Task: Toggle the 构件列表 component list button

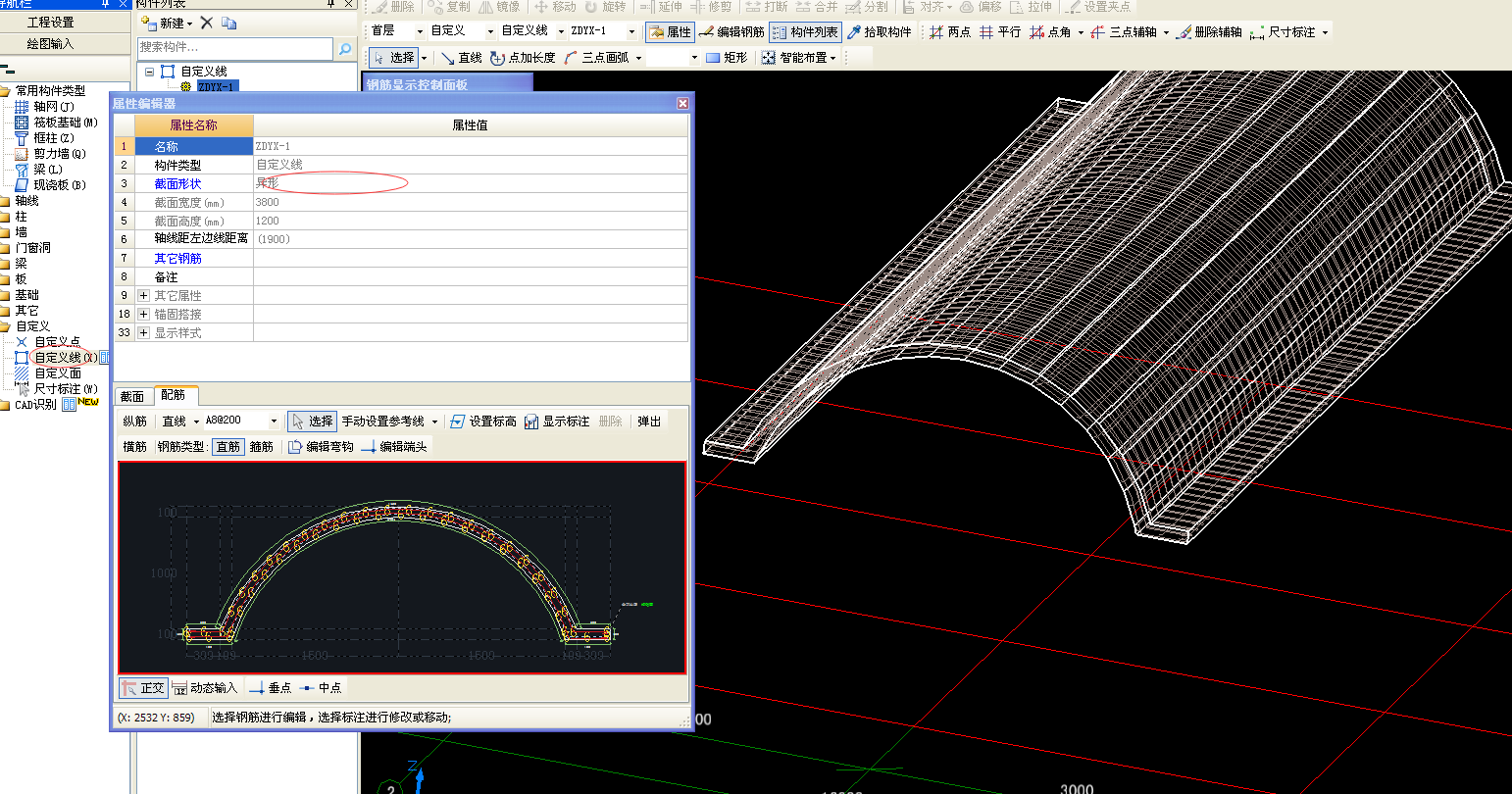Action: click(804, 32)
